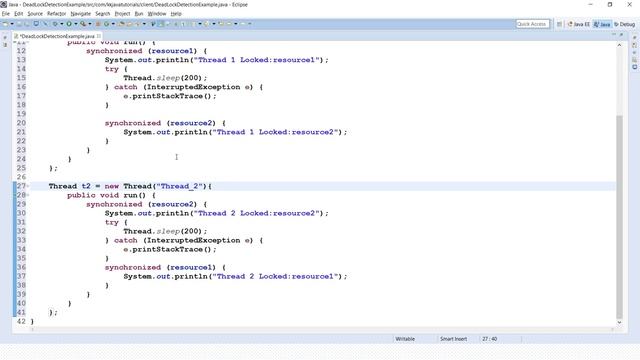Maximize the editor area
This screenshot has width=640, height=360.
point(621,35)
